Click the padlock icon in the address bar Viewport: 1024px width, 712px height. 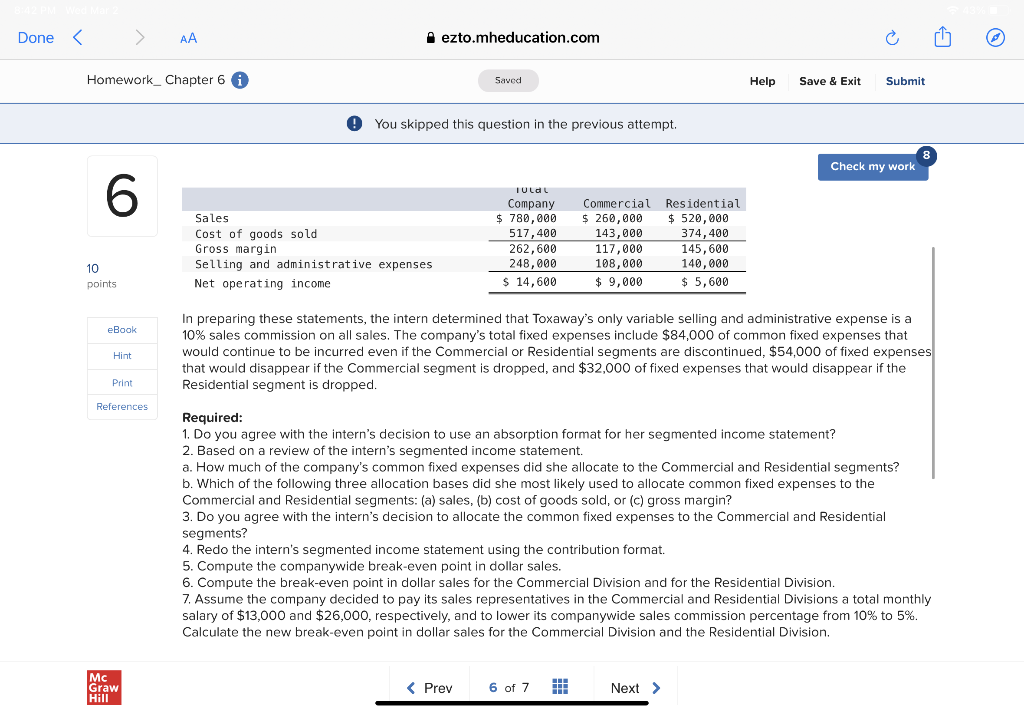430,37
